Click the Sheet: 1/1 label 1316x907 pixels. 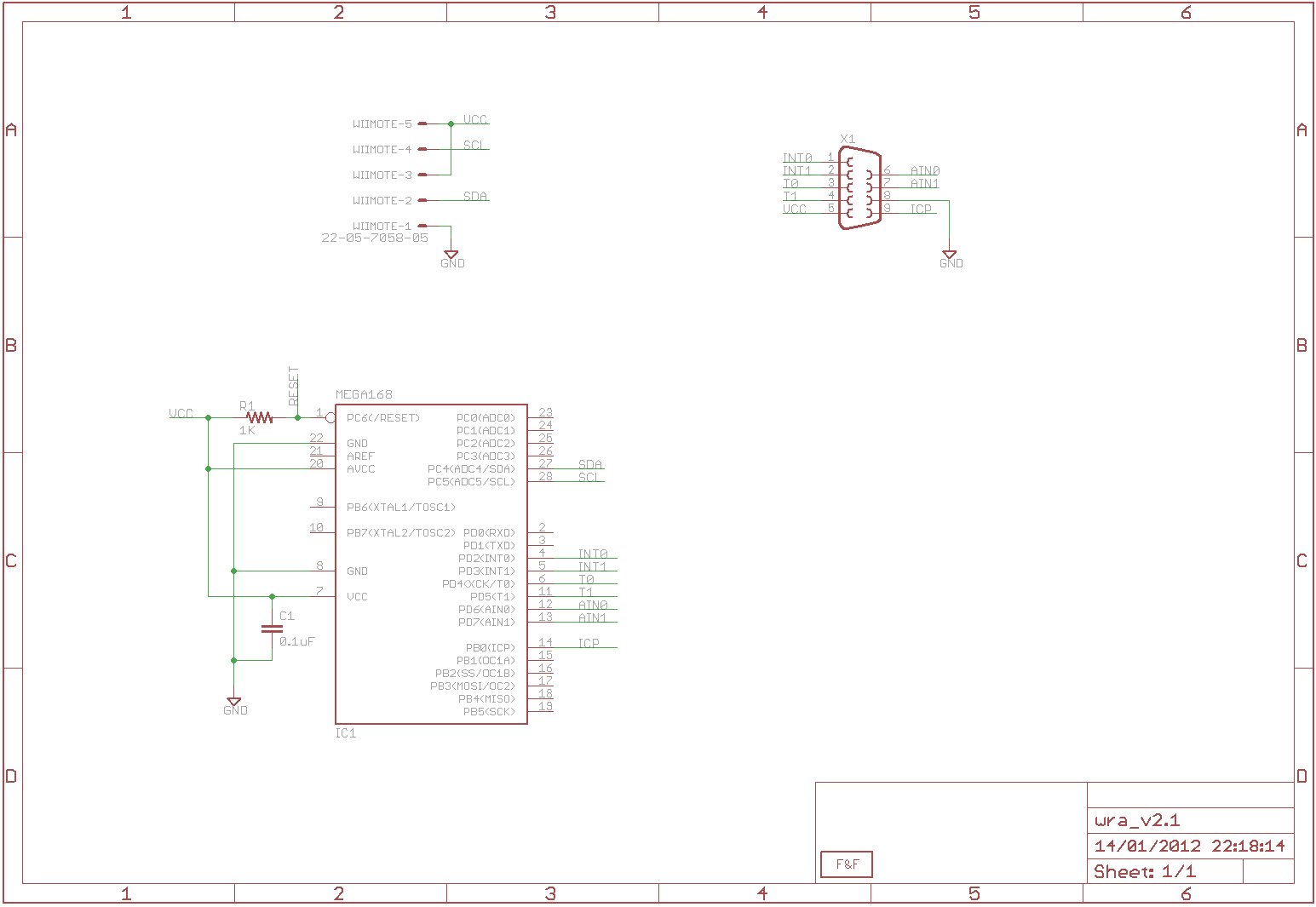[x=1145, y=872]
